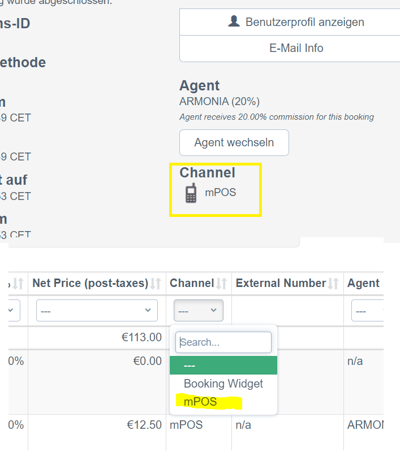Click the mPOS cell in the €12.50 row
The width and height of the screenshot is (400, 461).
[186, 425]
